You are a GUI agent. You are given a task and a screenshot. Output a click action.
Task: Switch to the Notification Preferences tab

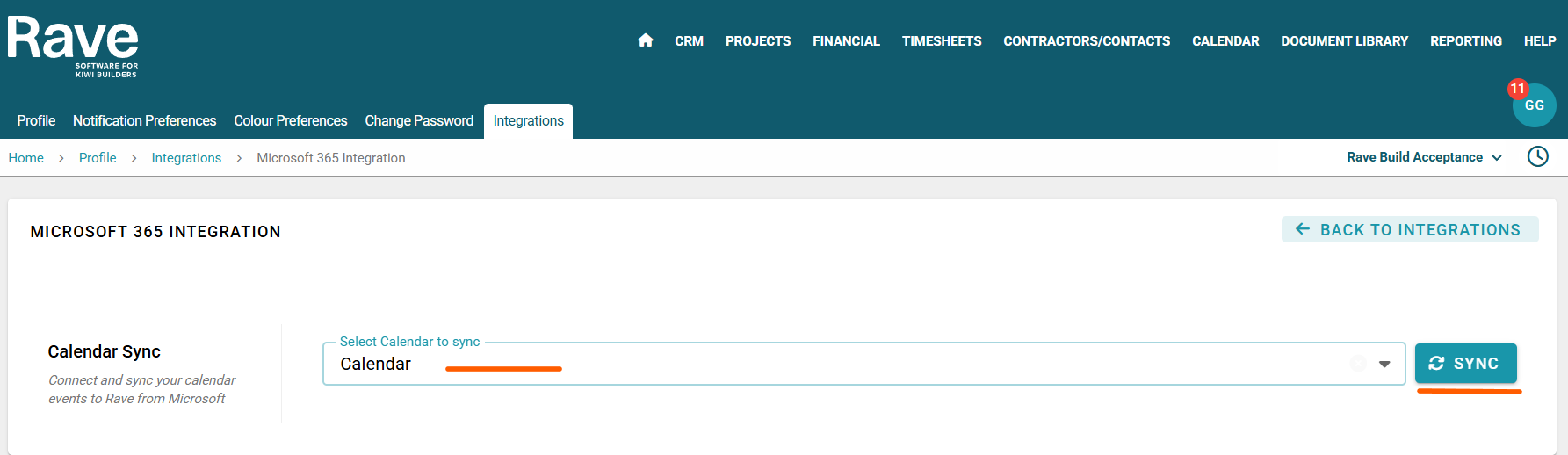144,121
